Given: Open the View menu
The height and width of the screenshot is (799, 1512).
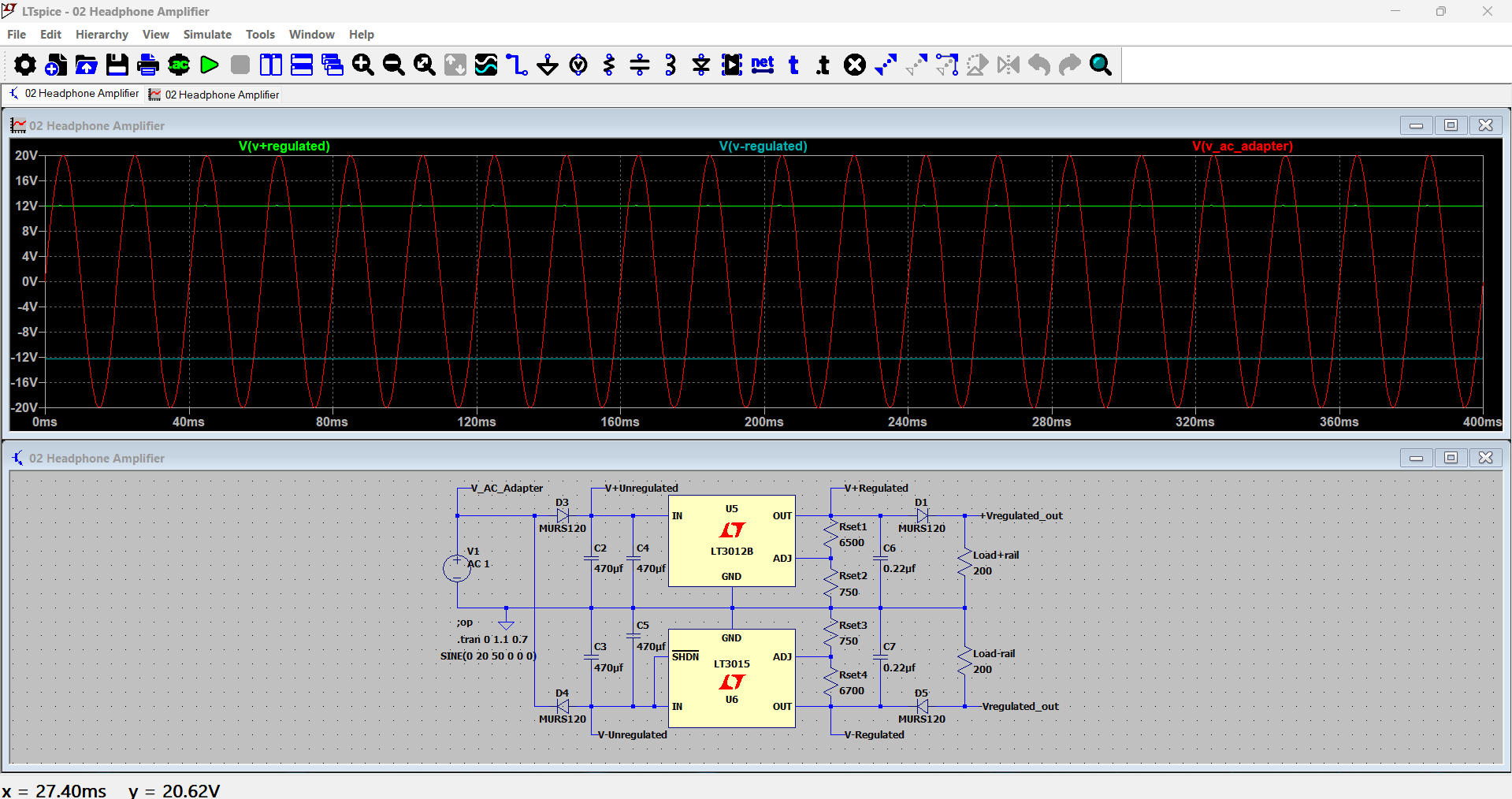Looking at the screenshot, I should pyautogui.click(x=155, y=35).
